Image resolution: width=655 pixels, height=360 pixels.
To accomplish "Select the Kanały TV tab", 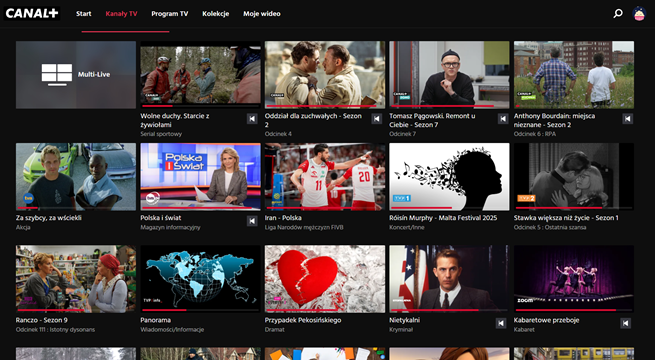I will pos(121,14).
